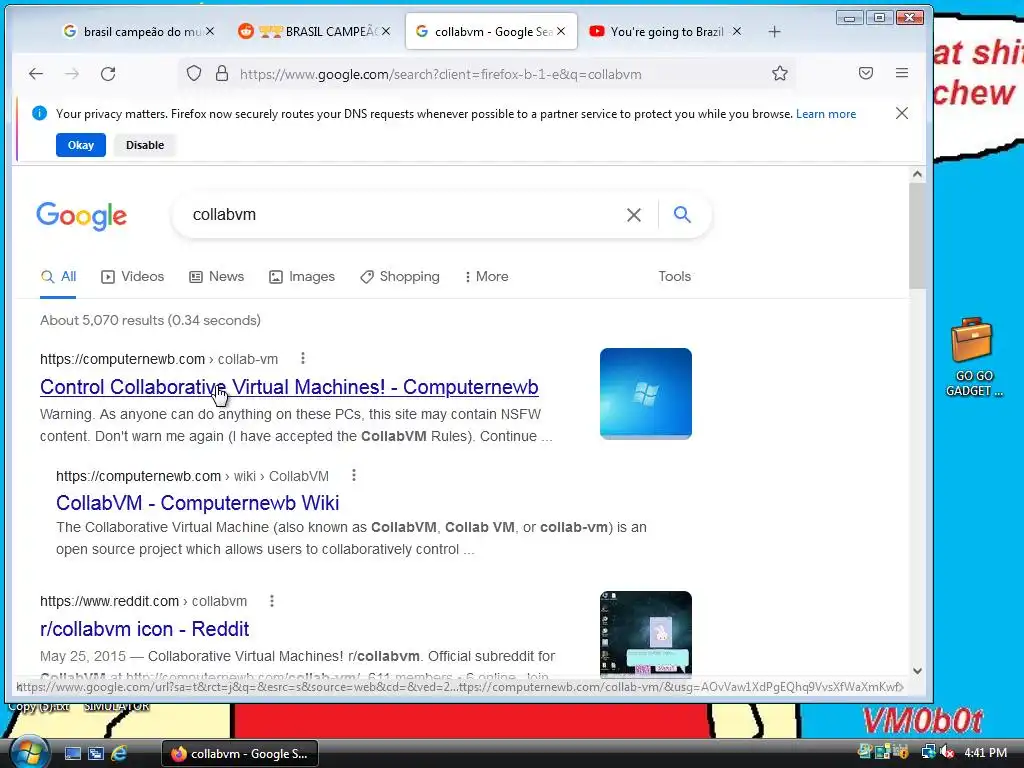The width and height of the screenshot is (1024, 768).
Task: Click the Google logo
Action: [x=82, y=216]
